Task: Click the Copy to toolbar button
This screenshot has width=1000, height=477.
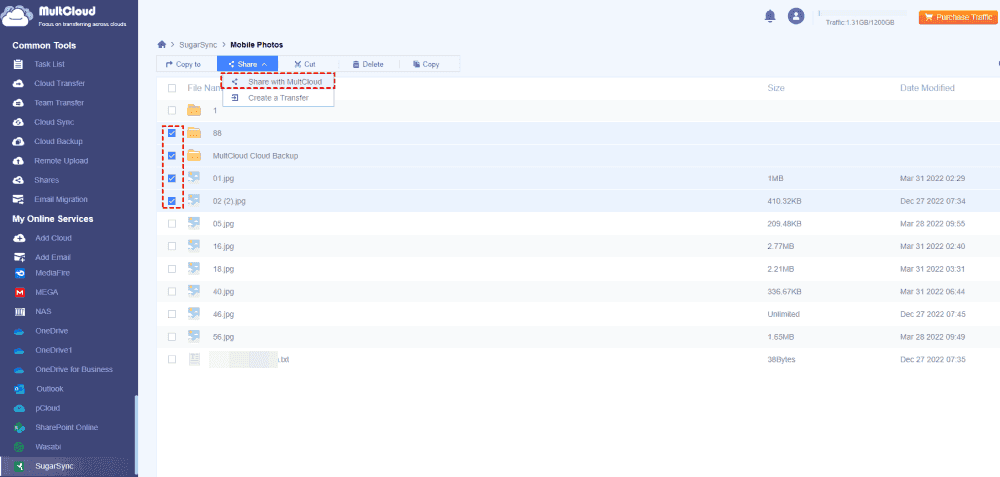Action: [x=183, y=64]
